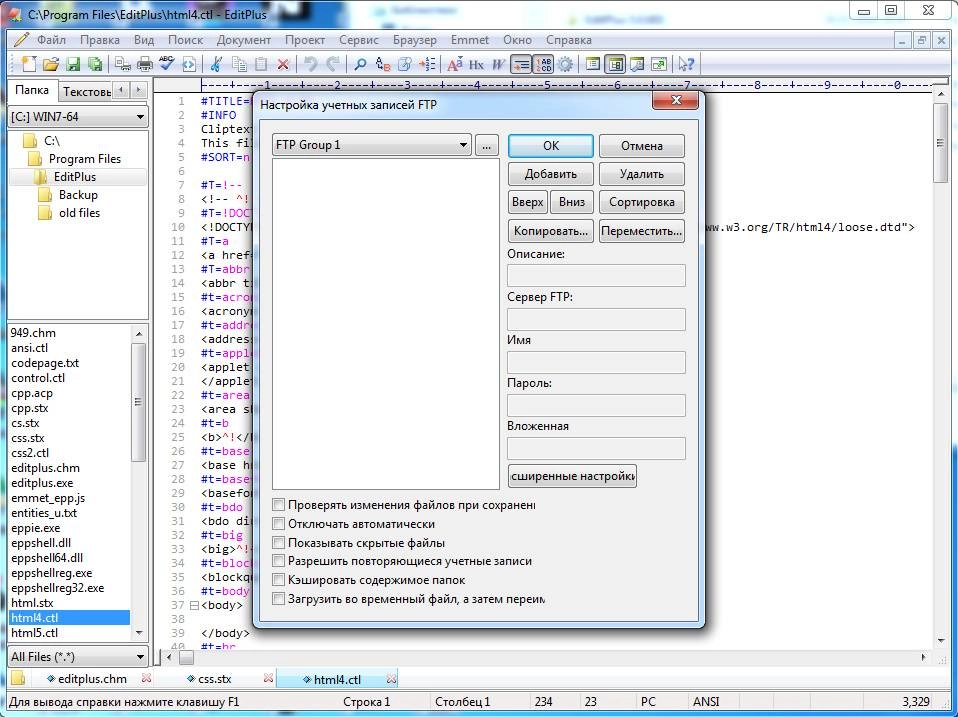Click the Вверх button
The width and height of the screenshot is (958, 717).
pos(527,202)
